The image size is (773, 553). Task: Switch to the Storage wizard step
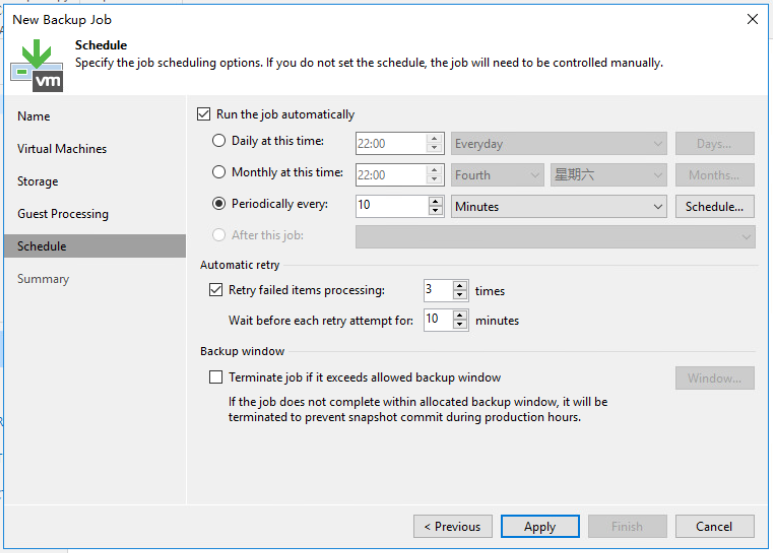click(37, 181)
